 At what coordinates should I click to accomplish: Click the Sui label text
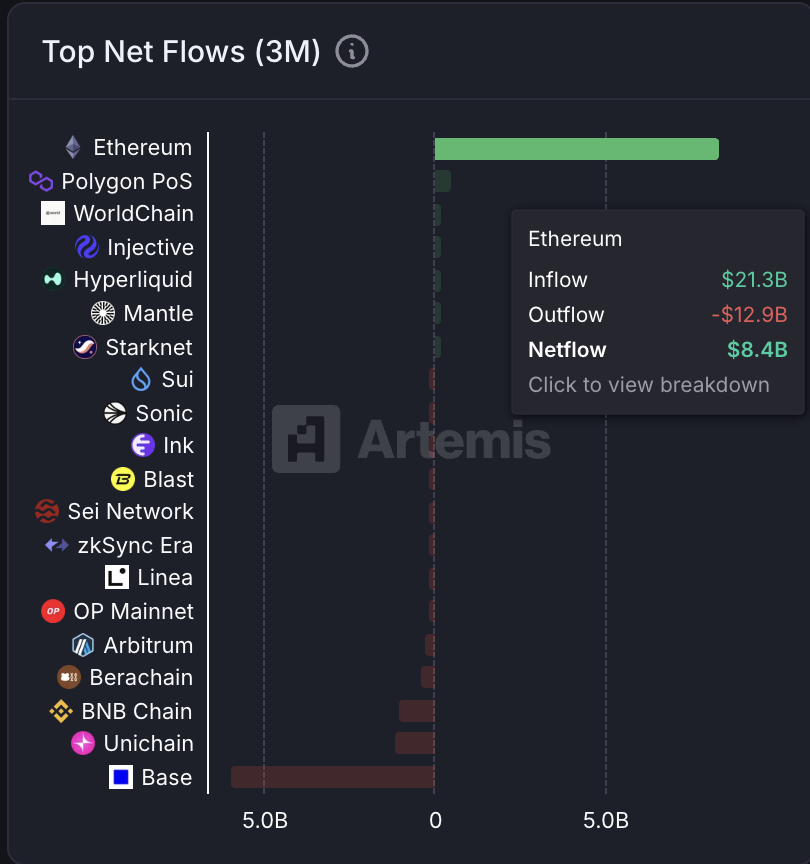(x=177, y=379)
